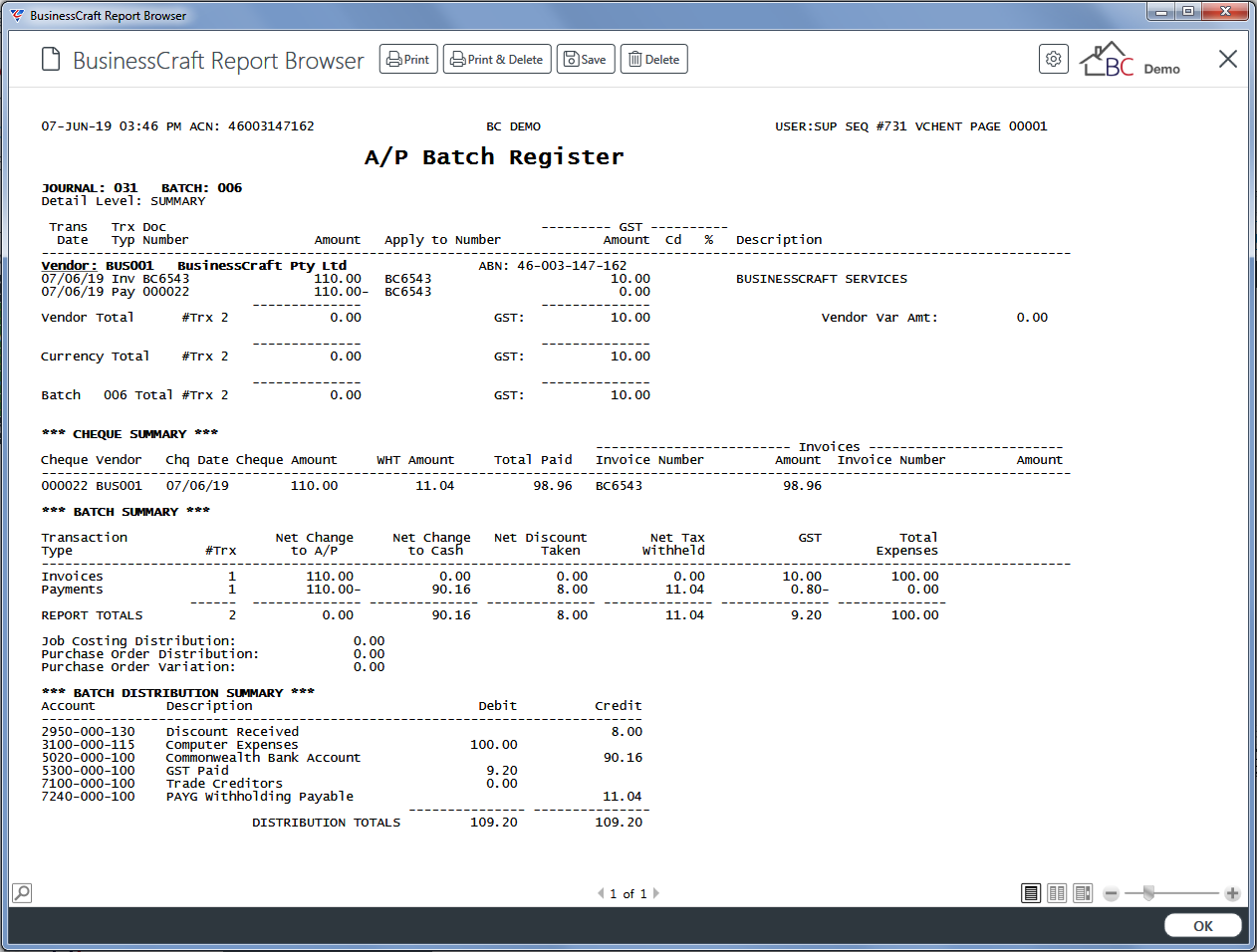Click the A/P Batch Register heading
The image size is (1257, 952).
(x=494, y=156)
